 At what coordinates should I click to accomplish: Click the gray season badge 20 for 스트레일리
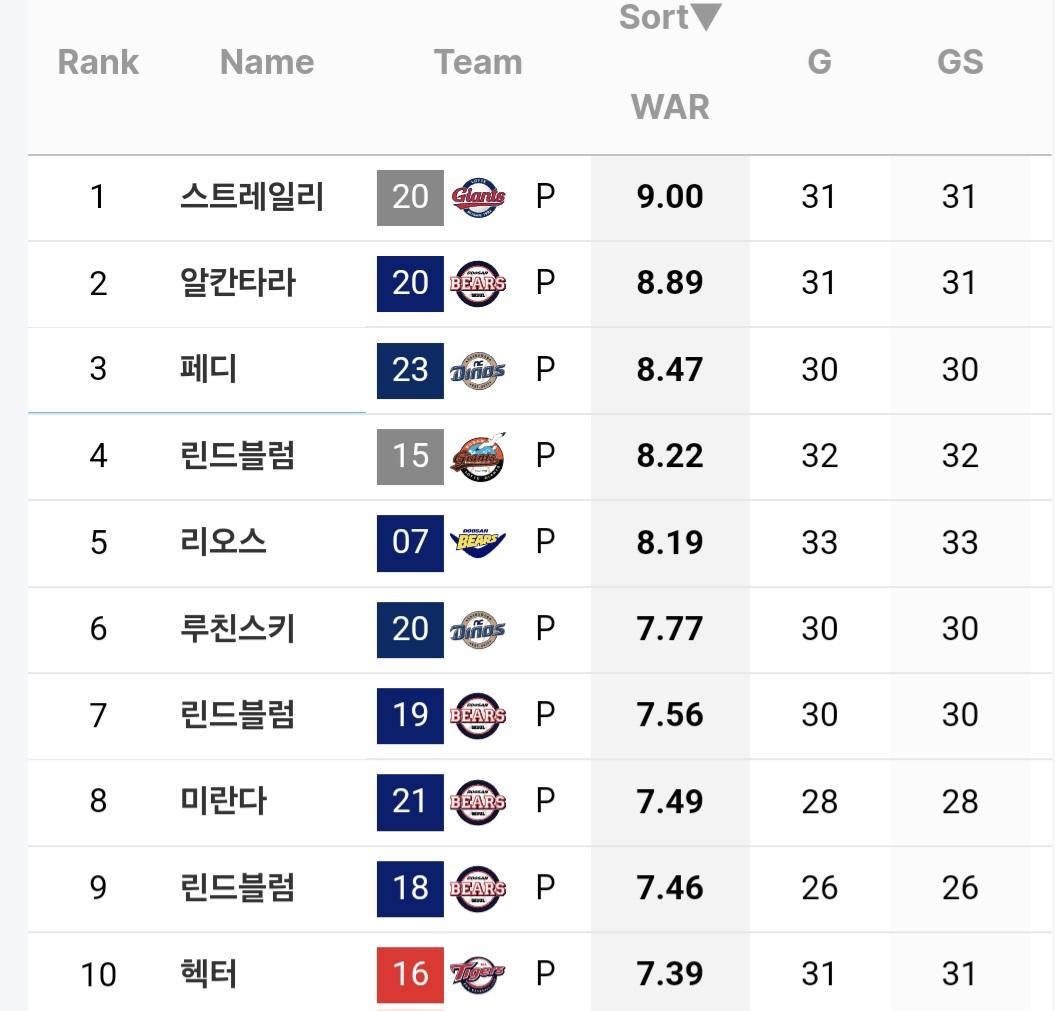pos(410,197)
